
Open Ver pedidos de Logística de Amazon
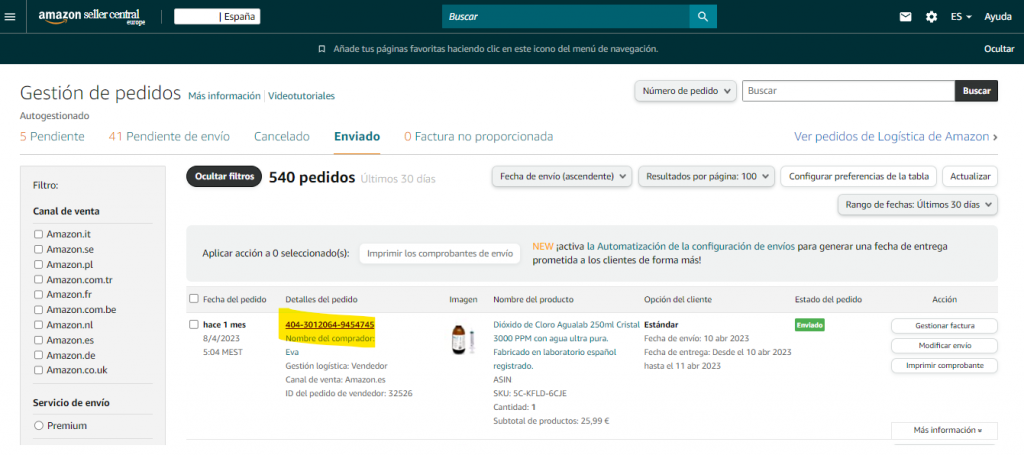click(x=895, y=136)
